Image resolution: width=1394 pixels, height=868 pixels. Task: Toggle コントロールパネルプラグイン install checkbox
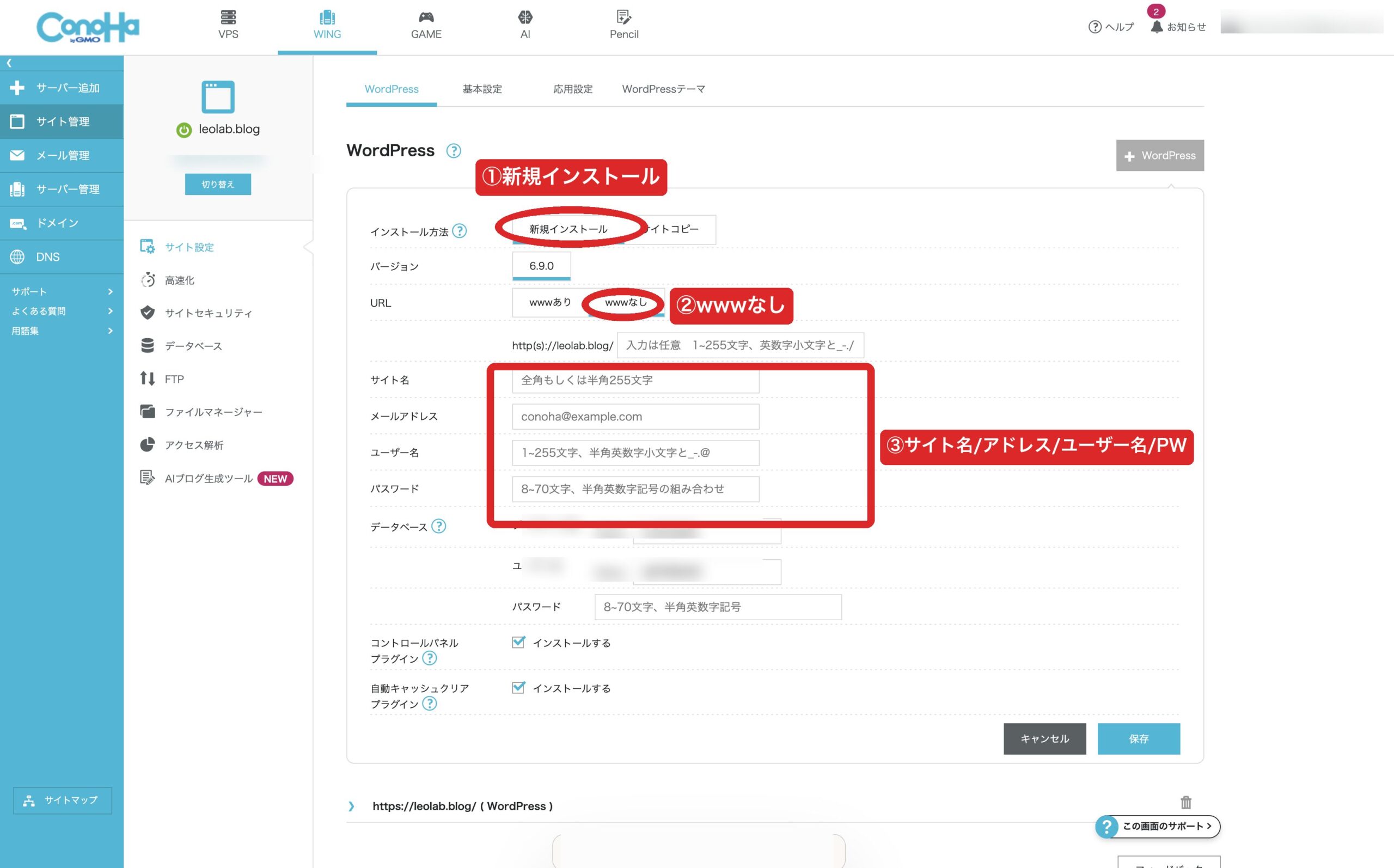[518, 642]
